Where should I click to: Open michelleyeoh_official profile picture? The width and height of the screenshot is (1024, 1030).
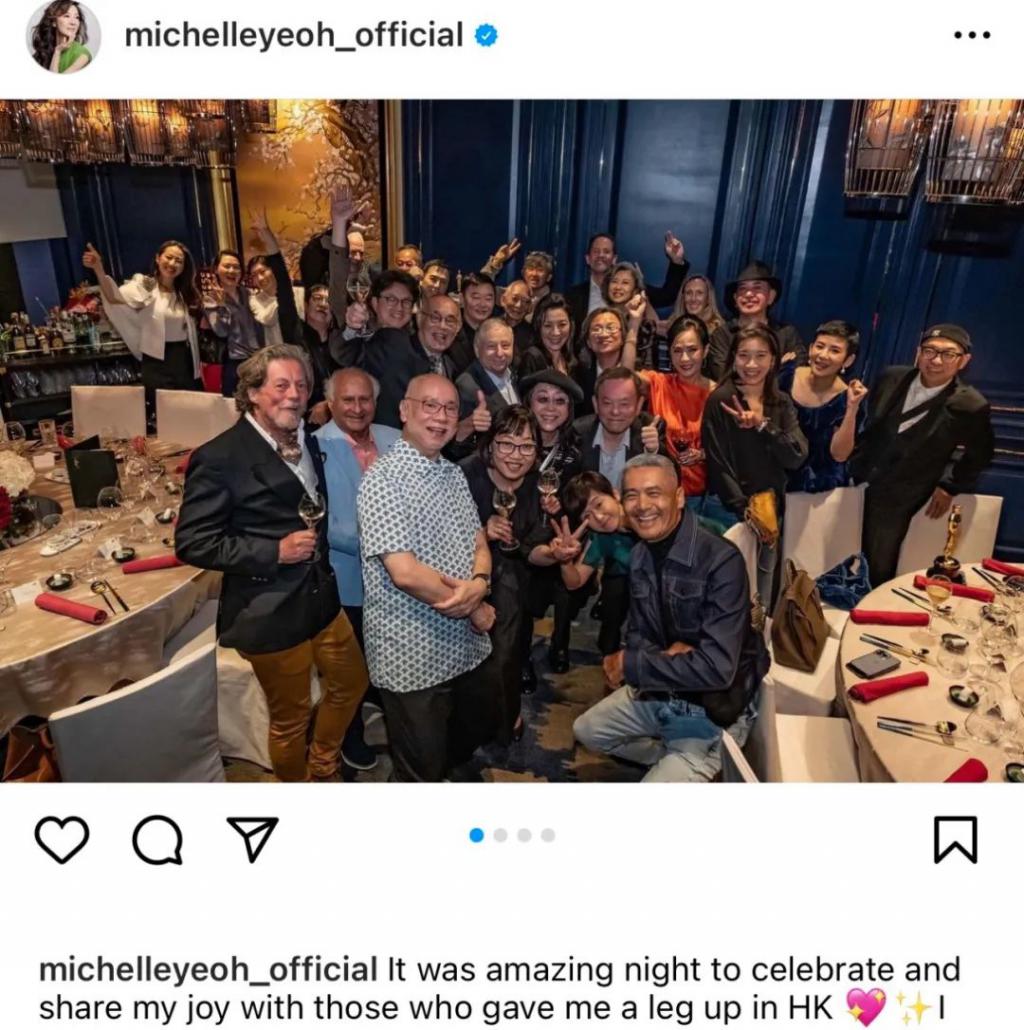point(63,36)
